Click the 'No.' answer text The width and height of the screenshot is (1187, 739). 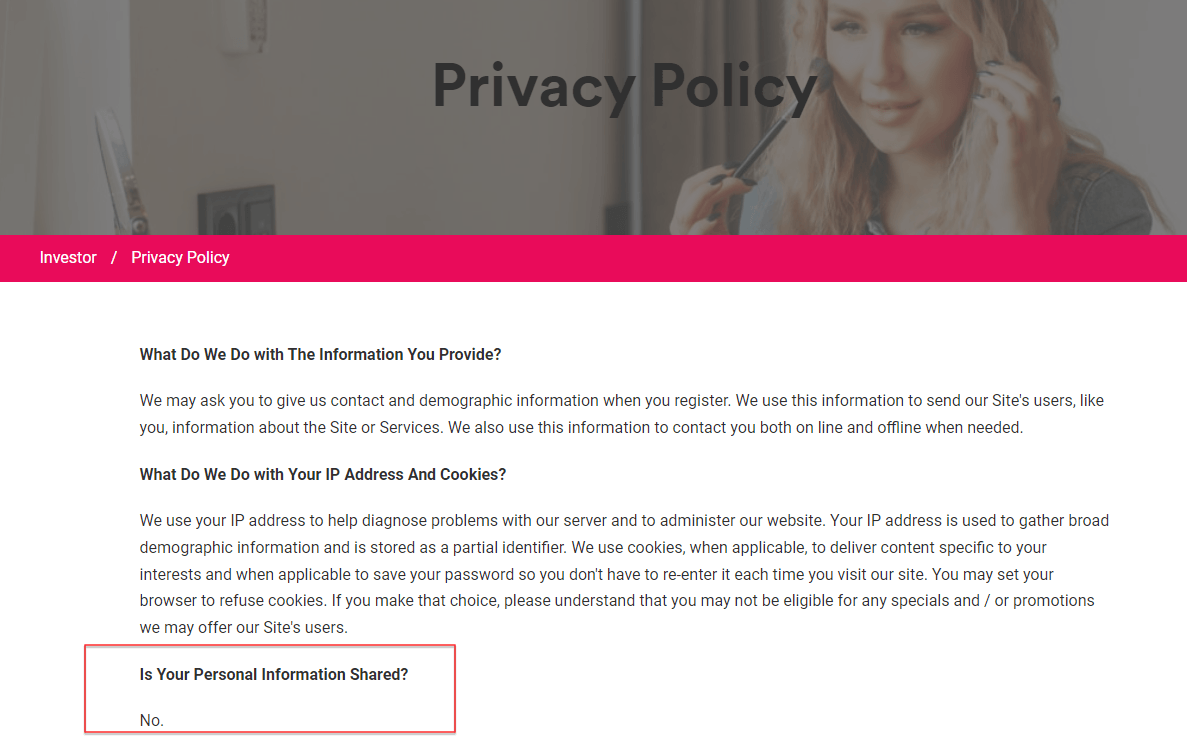pyautogui.click(x=152, y=720)
